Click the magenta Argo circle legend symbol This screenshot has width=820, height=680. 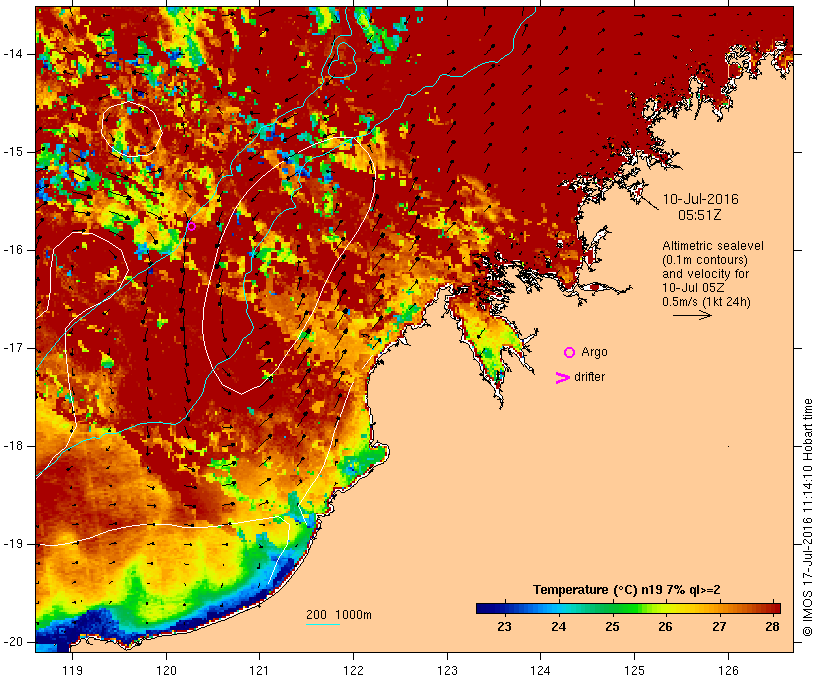569,353
